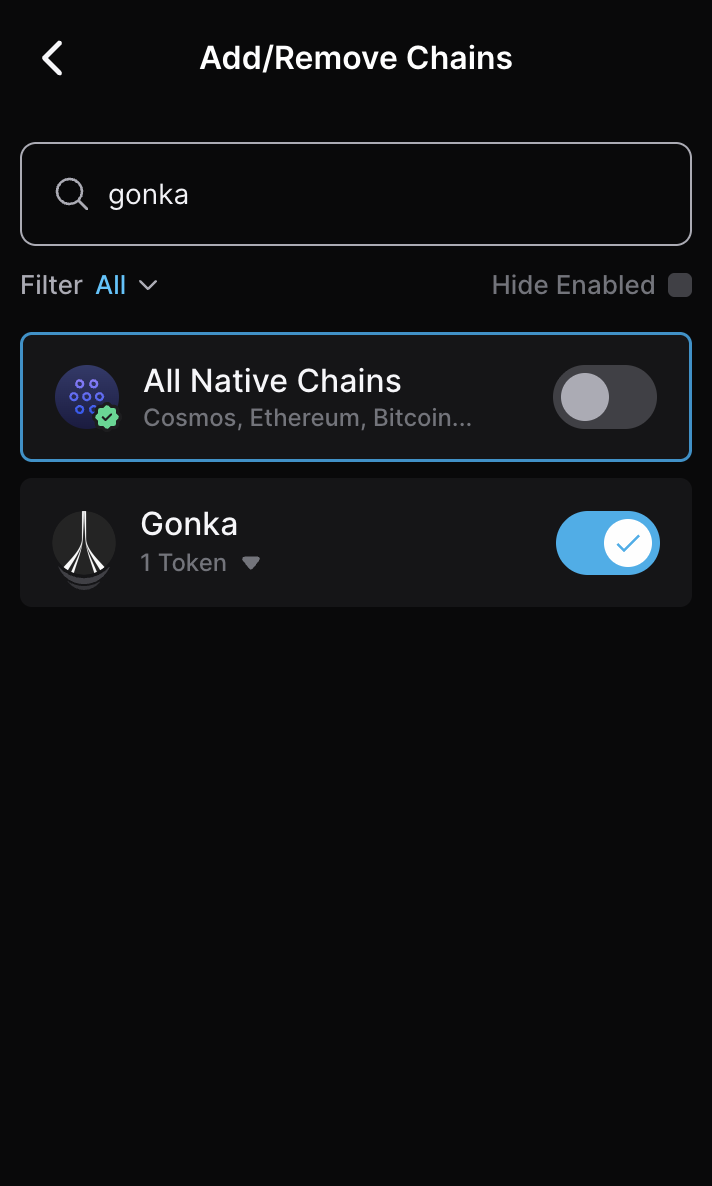Click the "Filter" label
Image resolution: width=712 pixels, height=1186 pixels.
pyautogui.click(x=51, y=285)
